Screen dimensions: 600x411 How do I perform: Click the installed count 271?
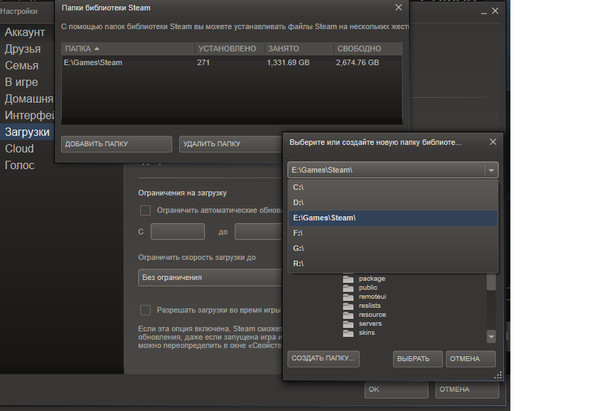(x=204, y=63)
